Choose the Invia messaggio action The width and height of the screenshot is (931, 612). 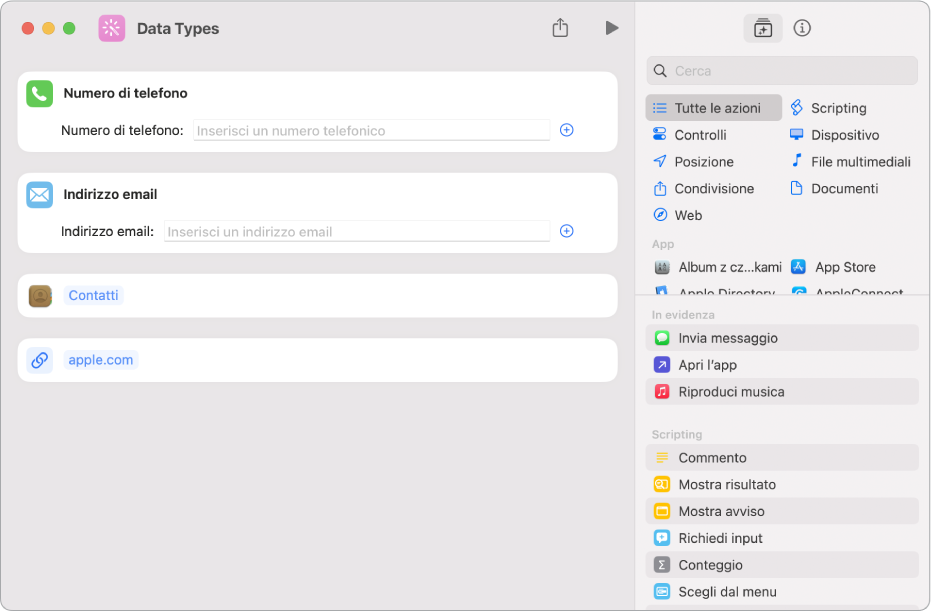point(728,338)
